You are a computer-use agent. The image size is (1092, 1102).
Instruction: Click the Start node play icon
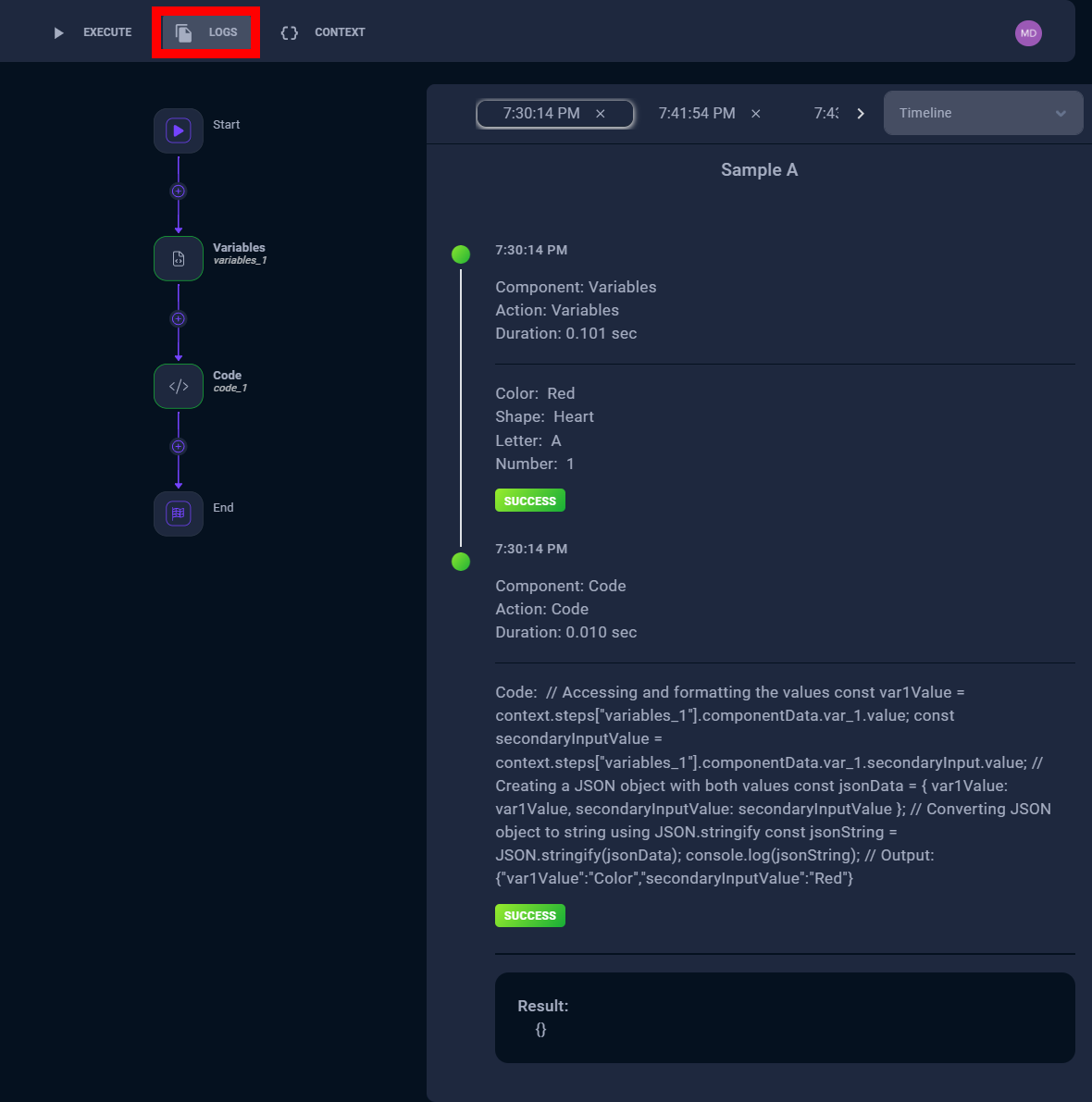pyautogui.click(x=179, y=130)
